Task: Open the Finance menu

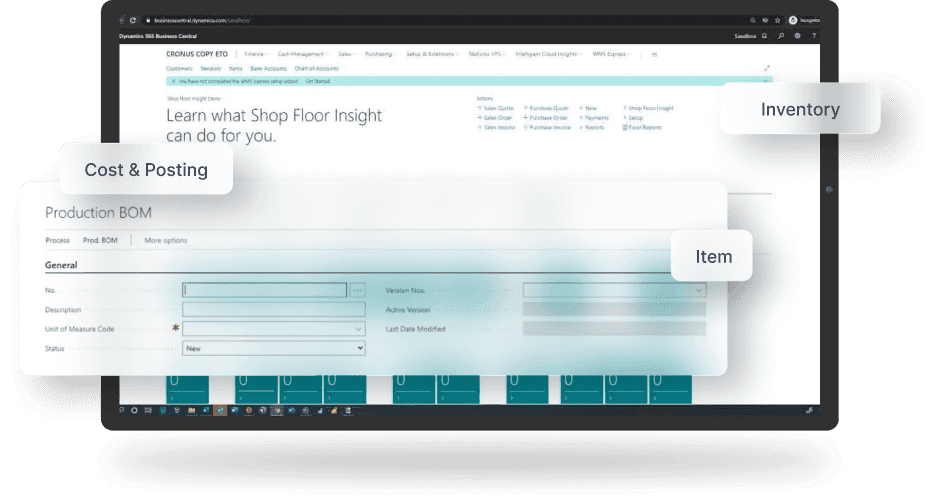Action: [256, 54]
